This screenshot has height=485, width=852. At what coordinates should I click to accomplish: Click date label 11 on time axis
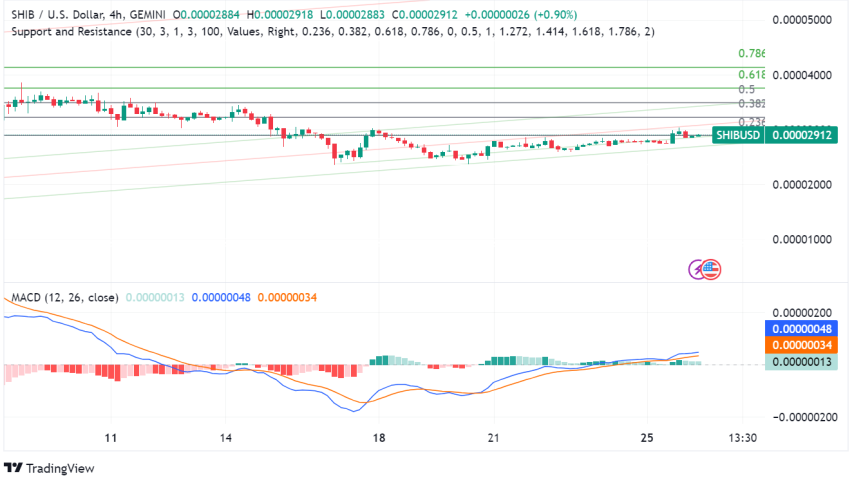[x=111, y=438]
